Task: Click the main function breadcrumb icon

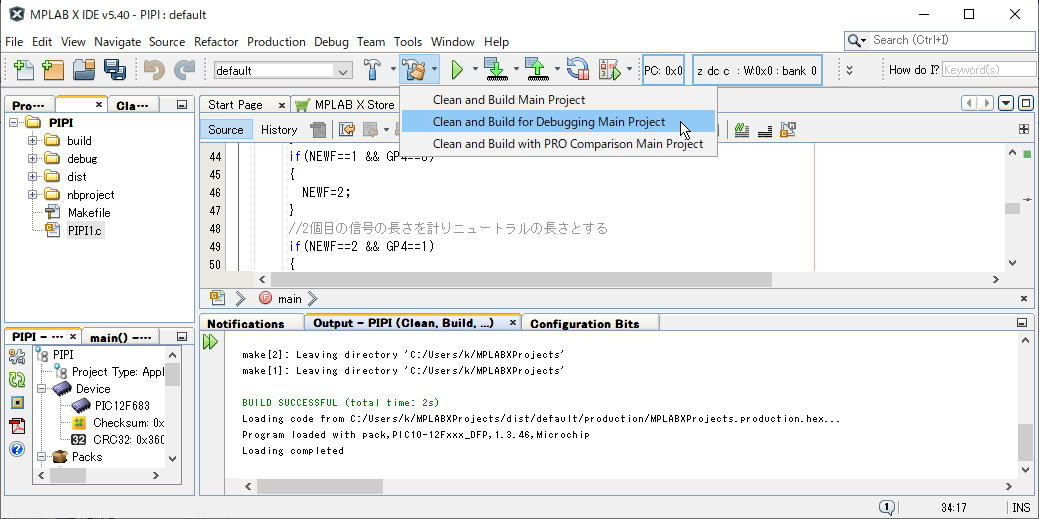Action: [x=266, y=298]
